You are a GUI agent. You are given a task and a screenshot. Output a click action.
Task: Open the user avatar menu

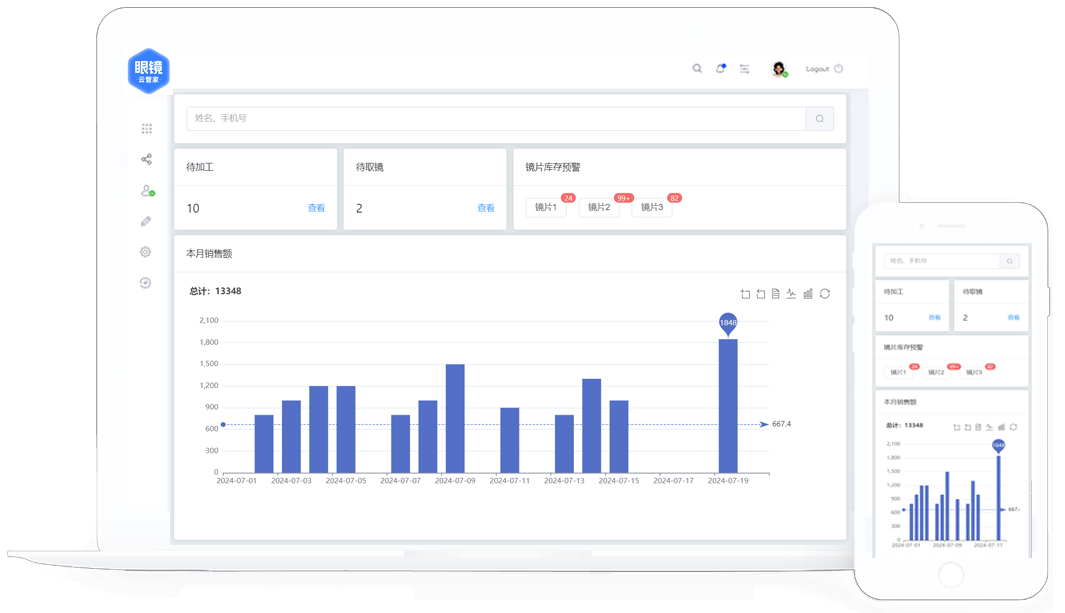click(x=779, y=69)
